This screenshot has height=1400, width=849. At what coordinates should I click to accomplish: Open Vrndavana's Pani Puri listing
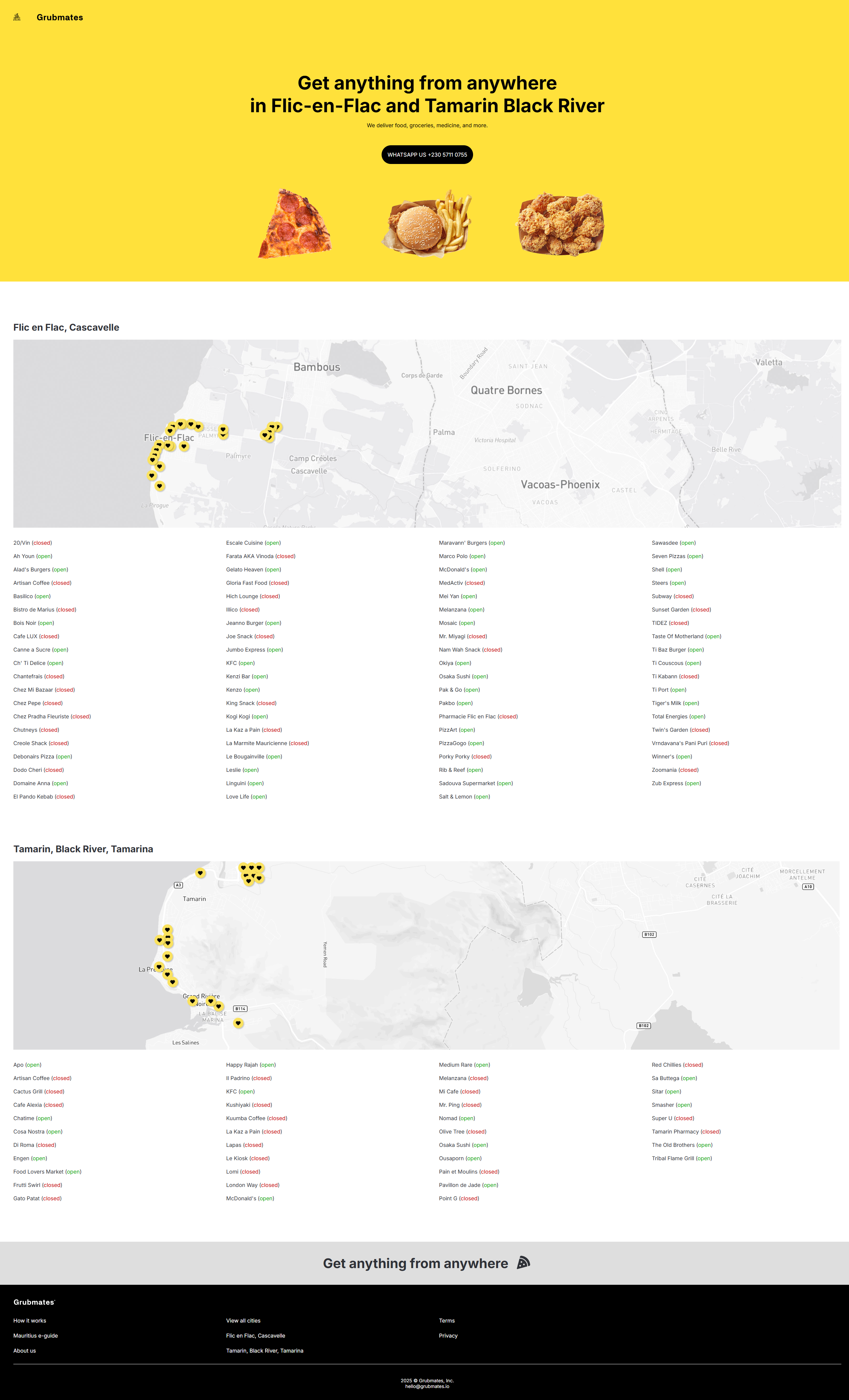690,743
